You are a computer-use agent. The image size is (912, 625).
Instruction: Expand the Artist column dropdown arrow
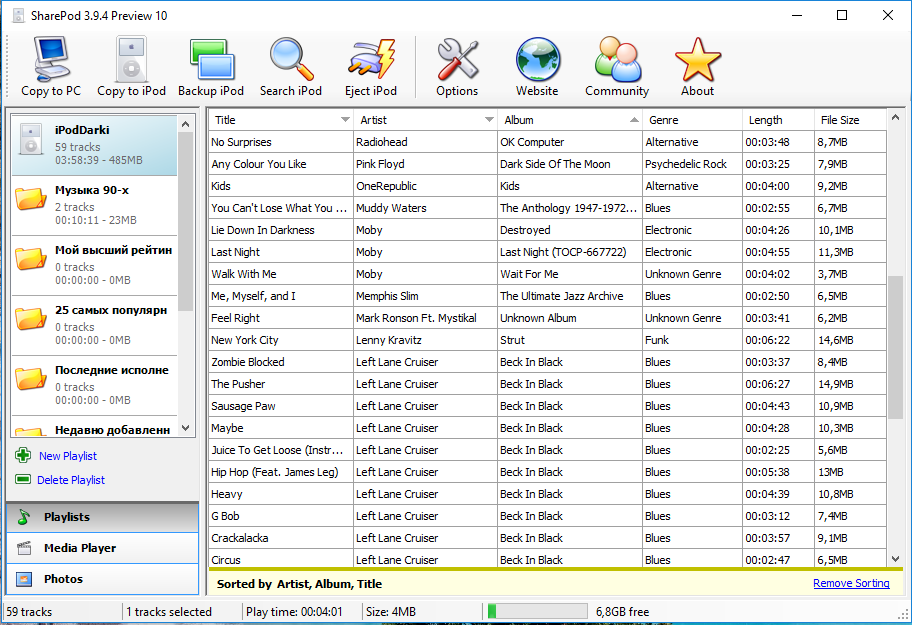[x=489, y=120]
